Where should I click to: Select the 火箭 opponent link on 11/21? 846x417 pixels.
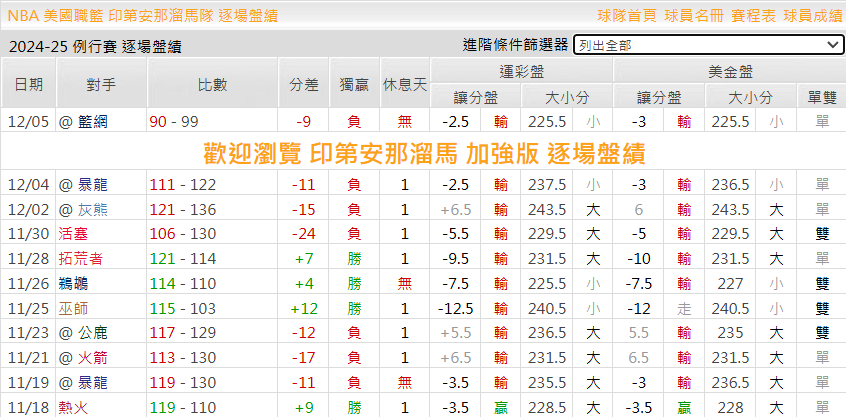[x=92, y=357]
